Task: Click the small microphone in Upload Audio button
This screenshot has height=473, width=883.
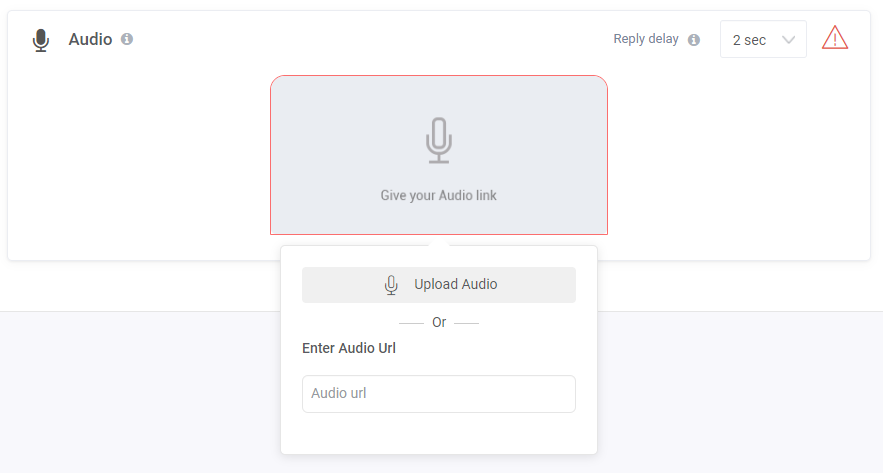Action: pyautogui.click(x=391, y=285)
